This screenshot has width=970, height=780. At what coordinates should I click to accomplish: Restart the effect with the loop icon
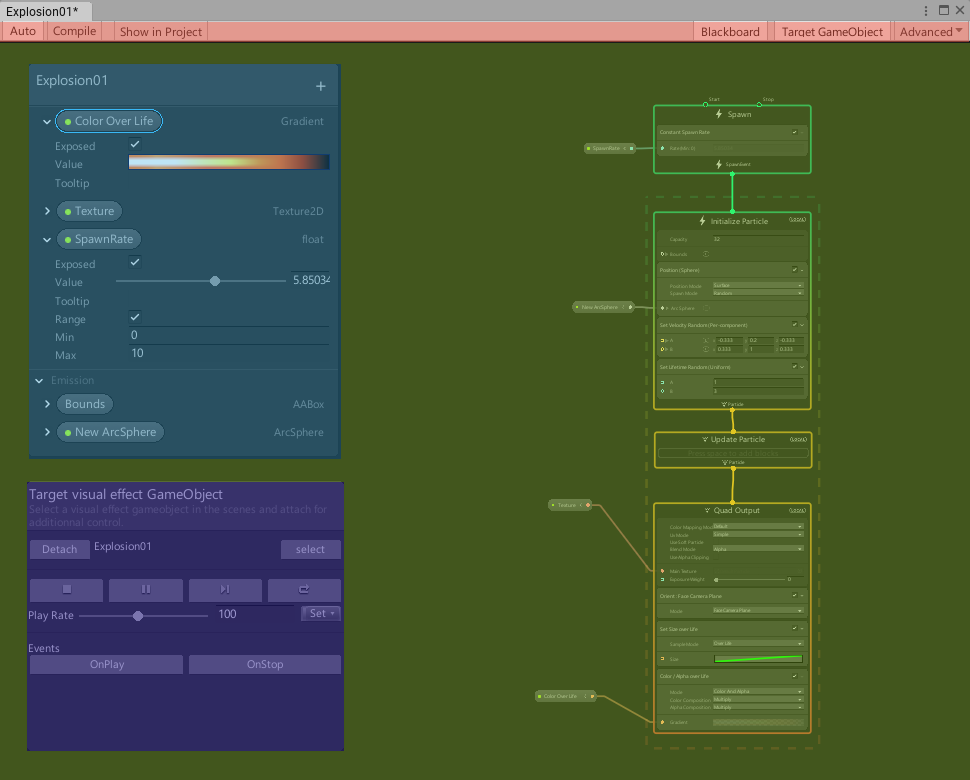(x=304, y=590)
